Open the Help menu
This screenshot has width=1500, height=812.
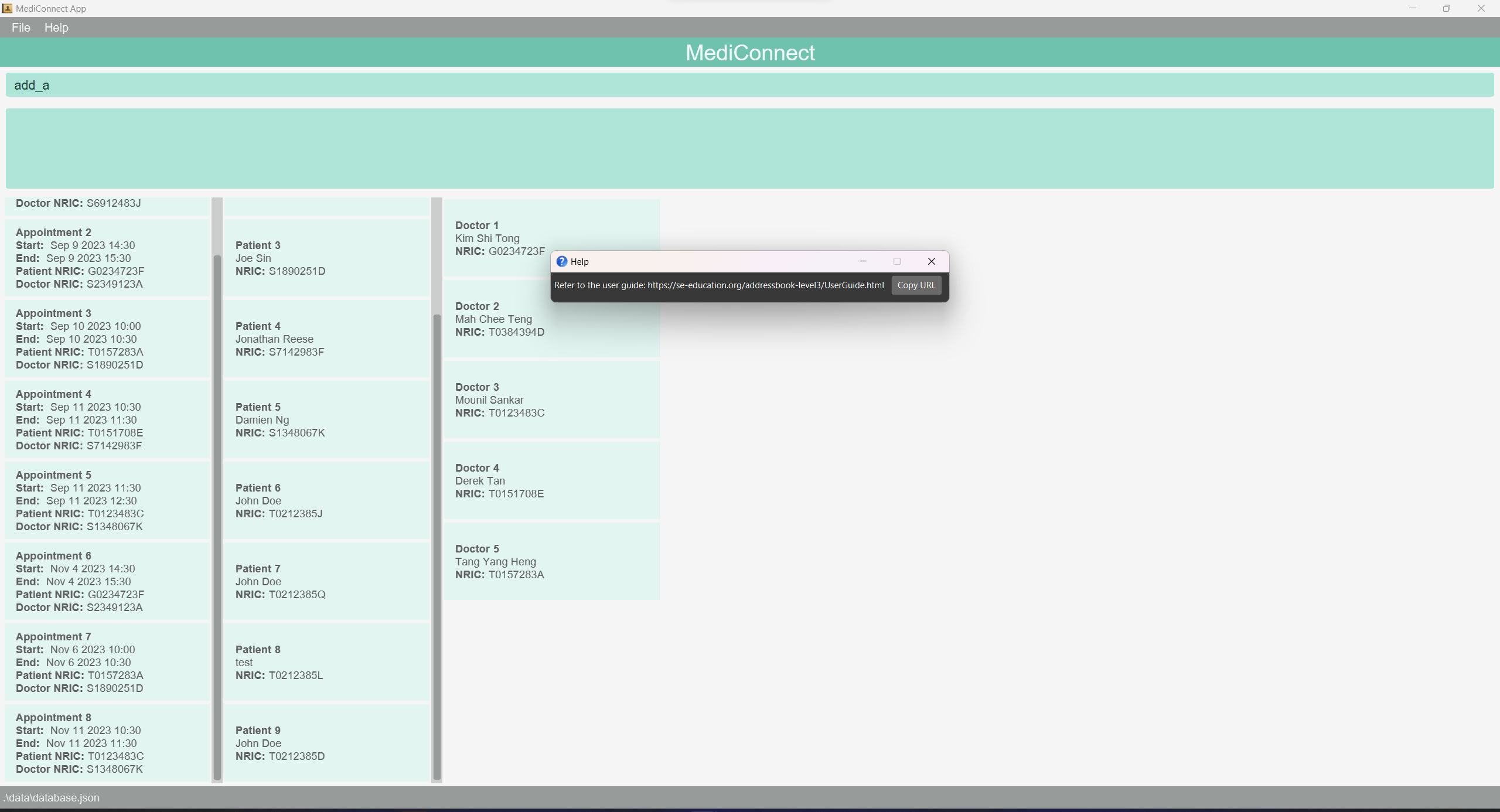pyautogui.click(x=56, y=28)
